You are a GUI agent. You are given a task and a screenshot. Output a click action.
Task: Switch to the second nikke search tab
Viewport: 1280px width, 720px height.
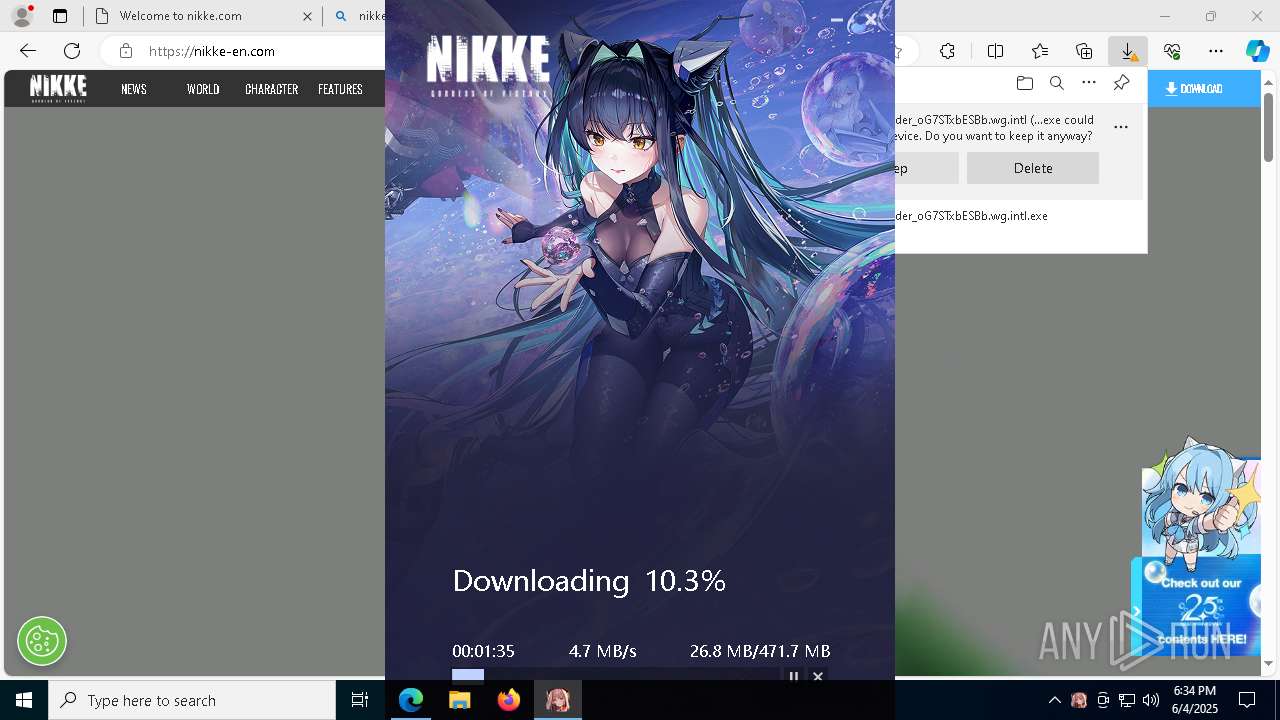tap(360, 16)
